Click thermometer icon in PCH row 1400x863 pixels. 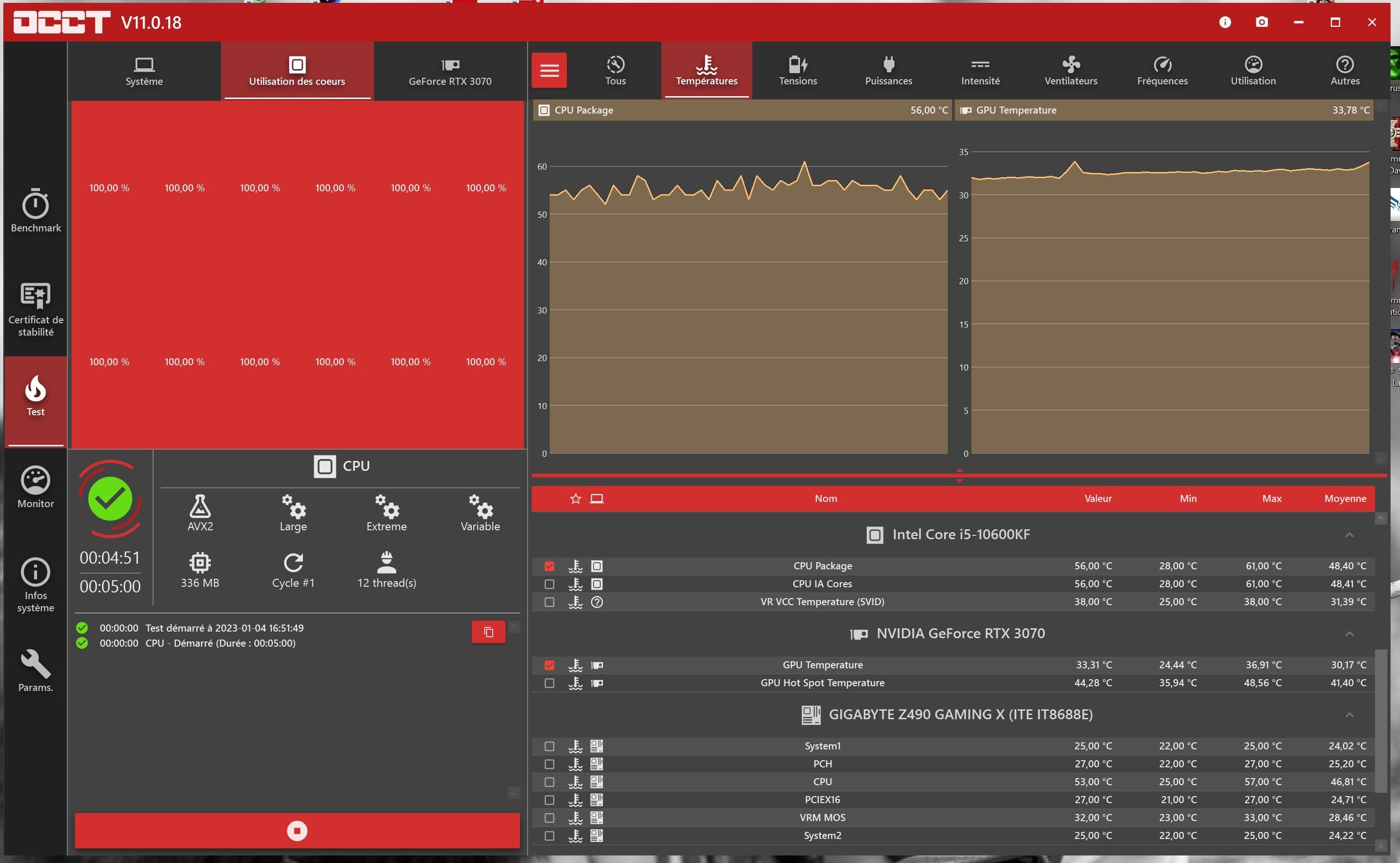tap(575, 764)
